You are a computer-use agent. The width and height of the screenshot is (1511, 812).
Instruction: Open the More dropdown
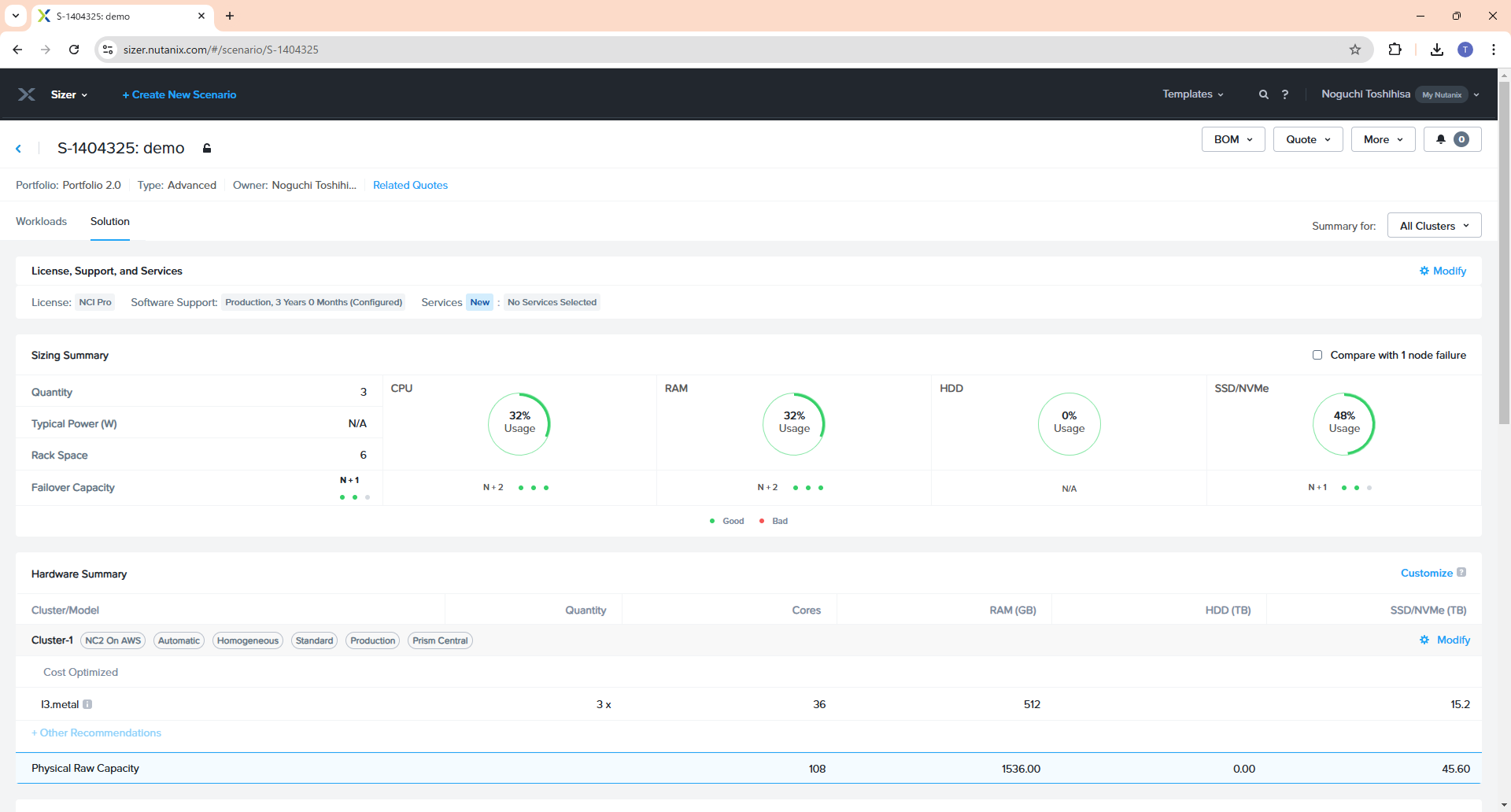pos(1384,139)
